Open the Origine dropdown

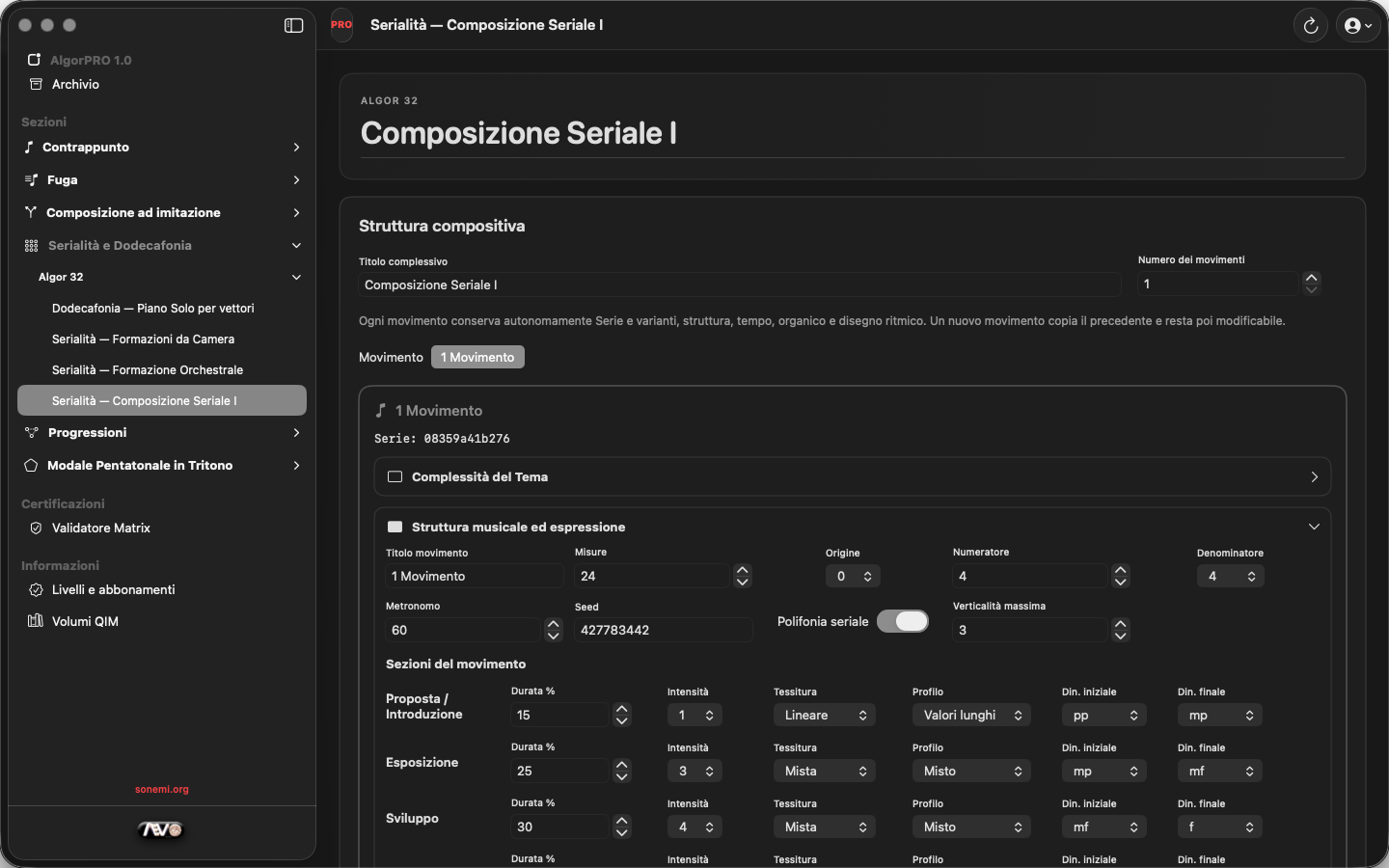(853, 576)
